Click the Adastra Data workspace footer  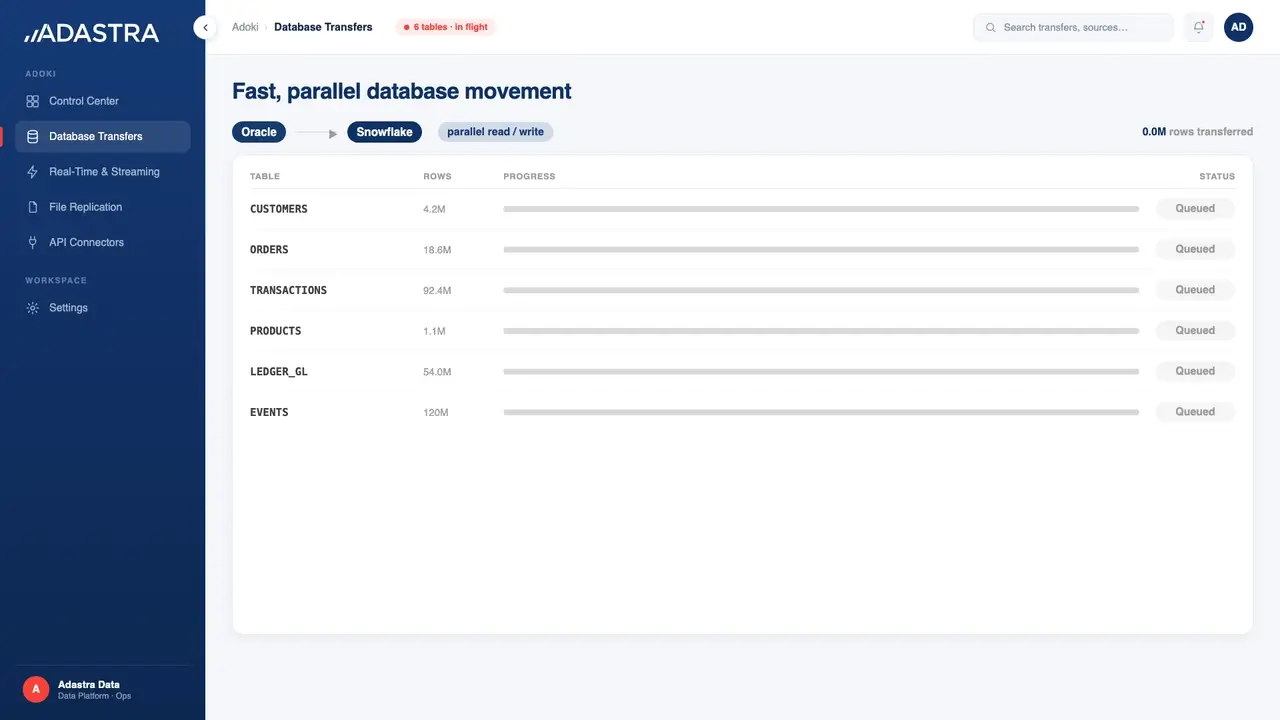[102, 689]
